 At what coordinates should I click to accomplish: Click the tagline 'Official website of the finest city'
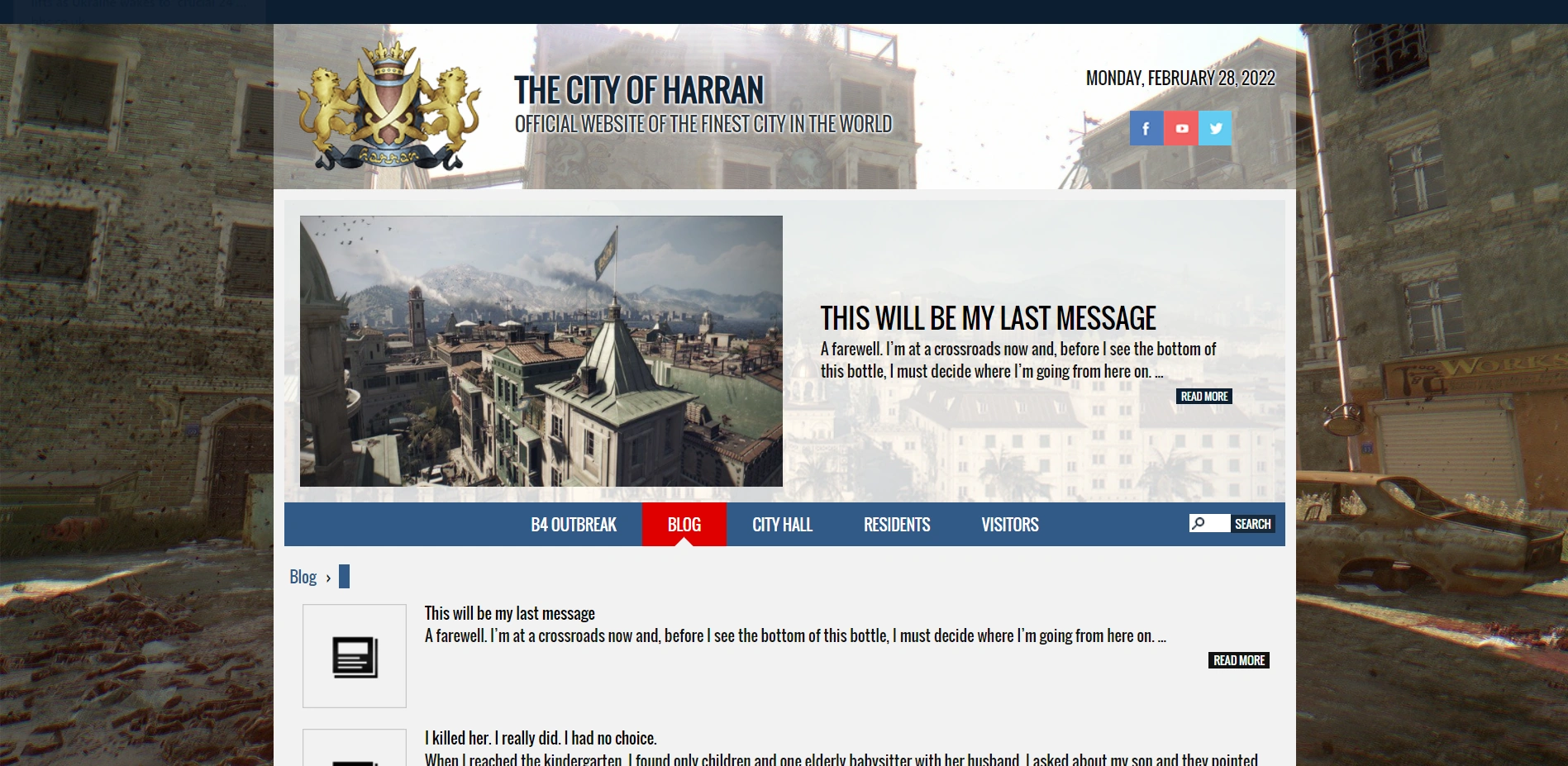pyautogui.click(x=703, y=124)
